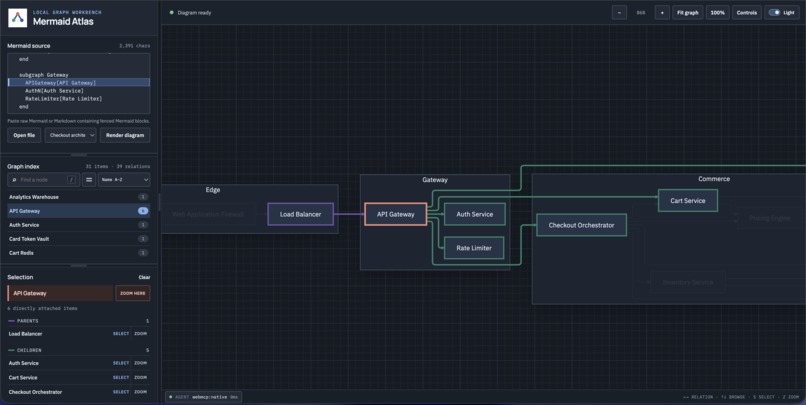The height and width of the screenshot is (405, 806).
Task: Click SELECT for Load Balancer
Action: (x=121, y=334)
